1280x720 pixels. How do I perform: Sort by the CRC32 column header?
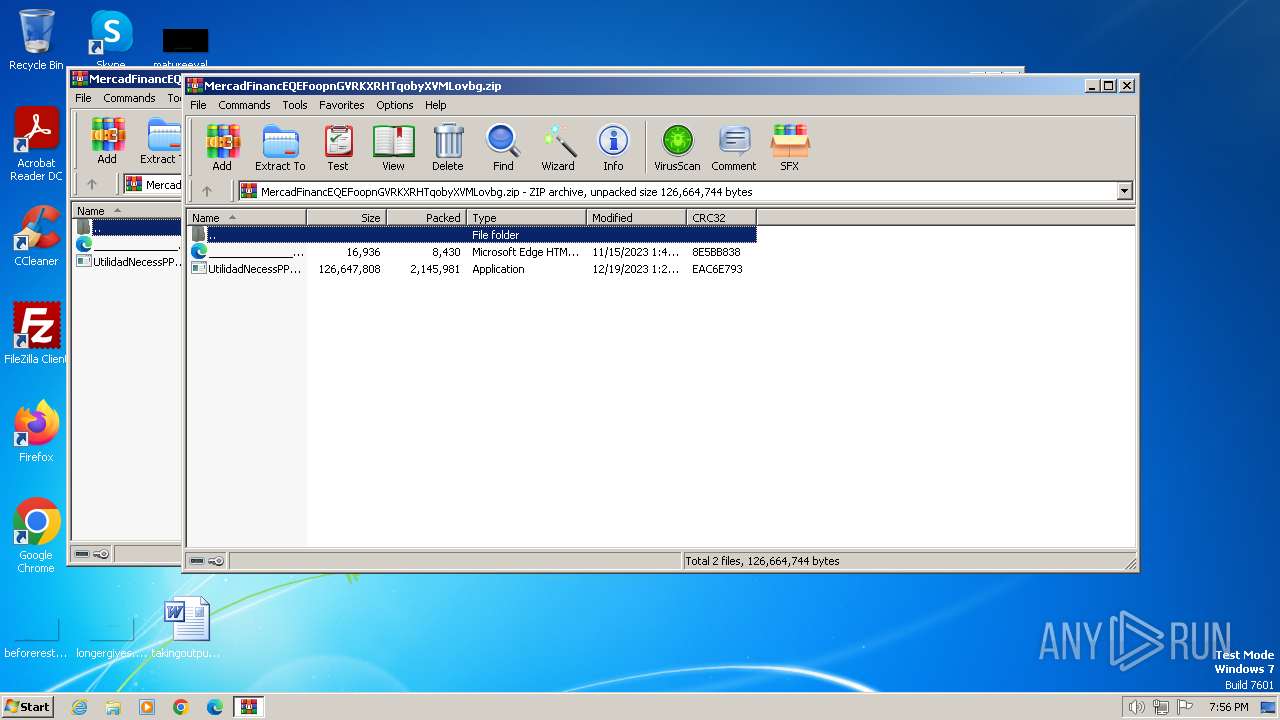(721, 217)
